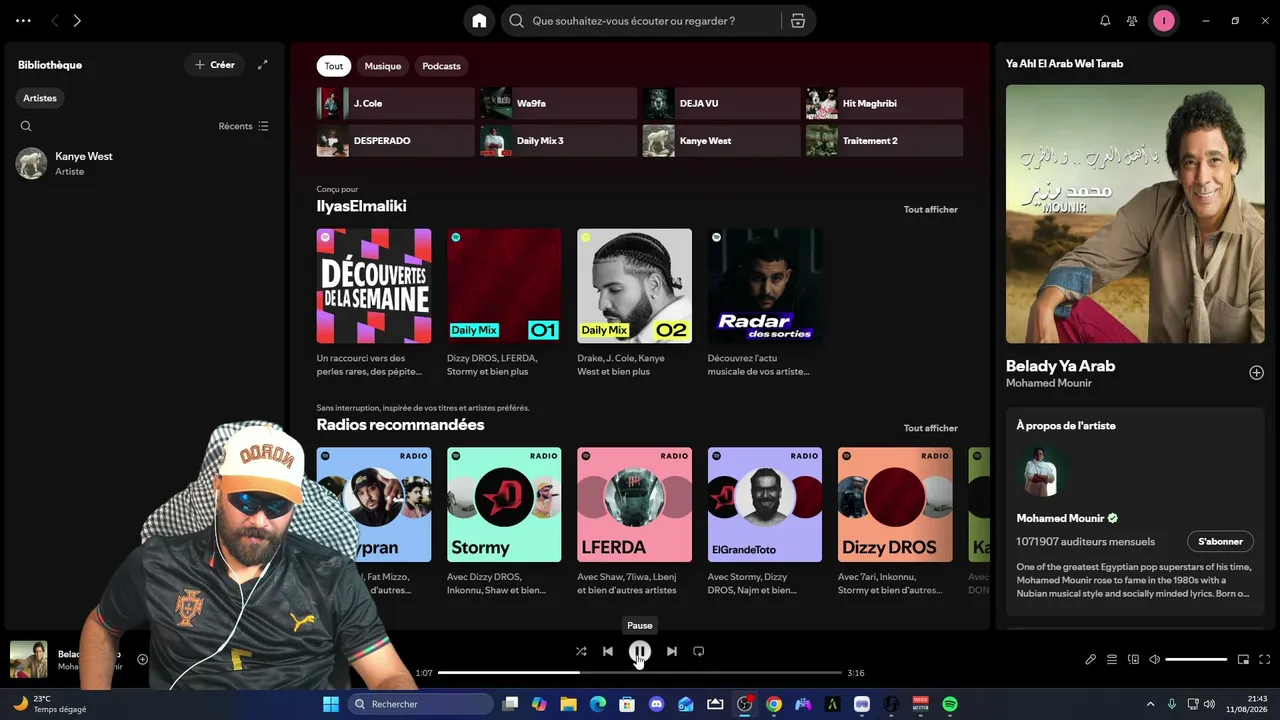Image resolution: width=1280 pixels, height=720 pixels.
Task: Open the Stormy radio card
Action: pos(504,521)
